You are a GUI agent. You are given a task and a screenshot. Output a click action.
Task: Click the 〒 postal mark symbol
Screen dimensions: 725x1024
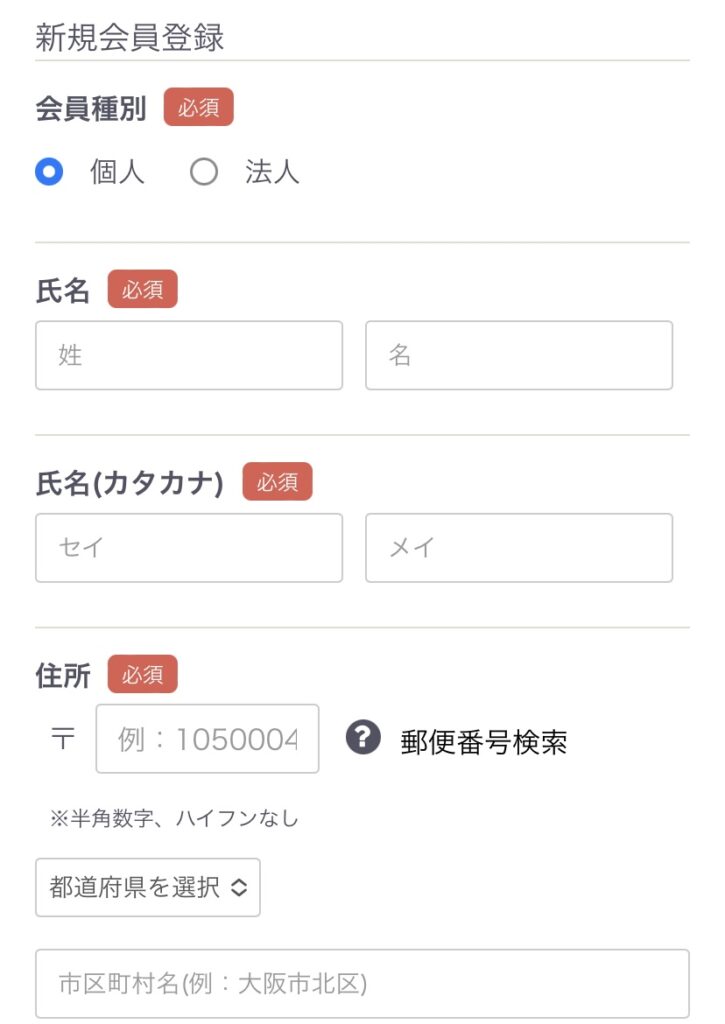pyautogui.click(x=63, y=739)
